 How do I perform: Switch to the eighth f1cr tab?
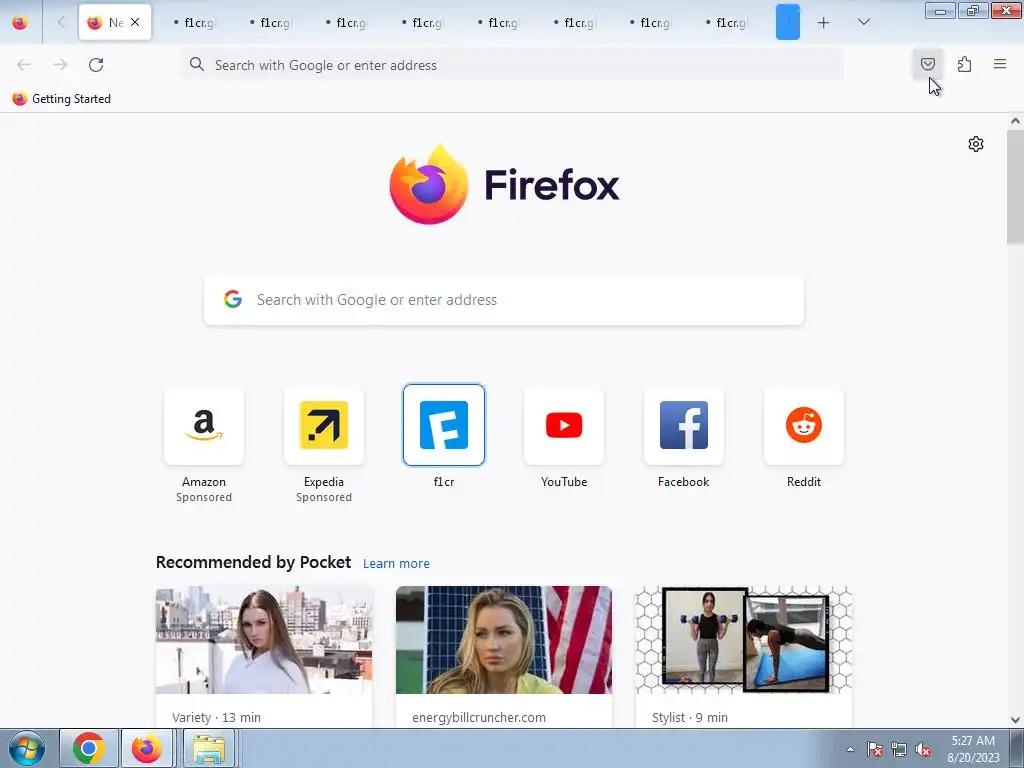(726, 23)
